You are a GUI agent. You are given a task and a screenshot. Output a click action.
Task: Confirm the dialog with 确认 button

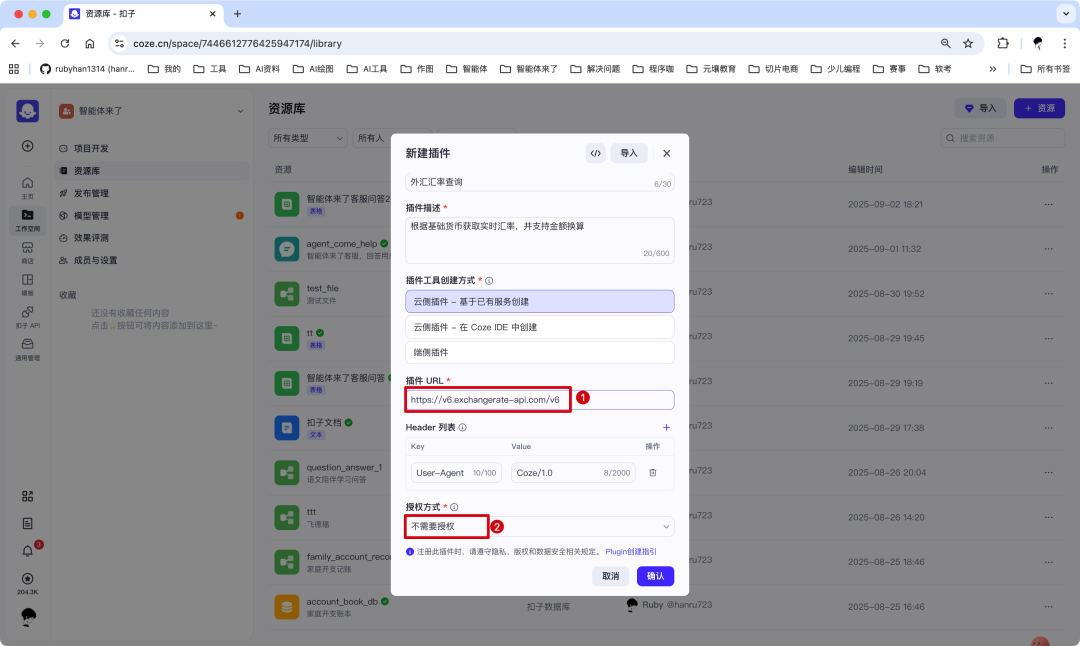coord(655,576)
